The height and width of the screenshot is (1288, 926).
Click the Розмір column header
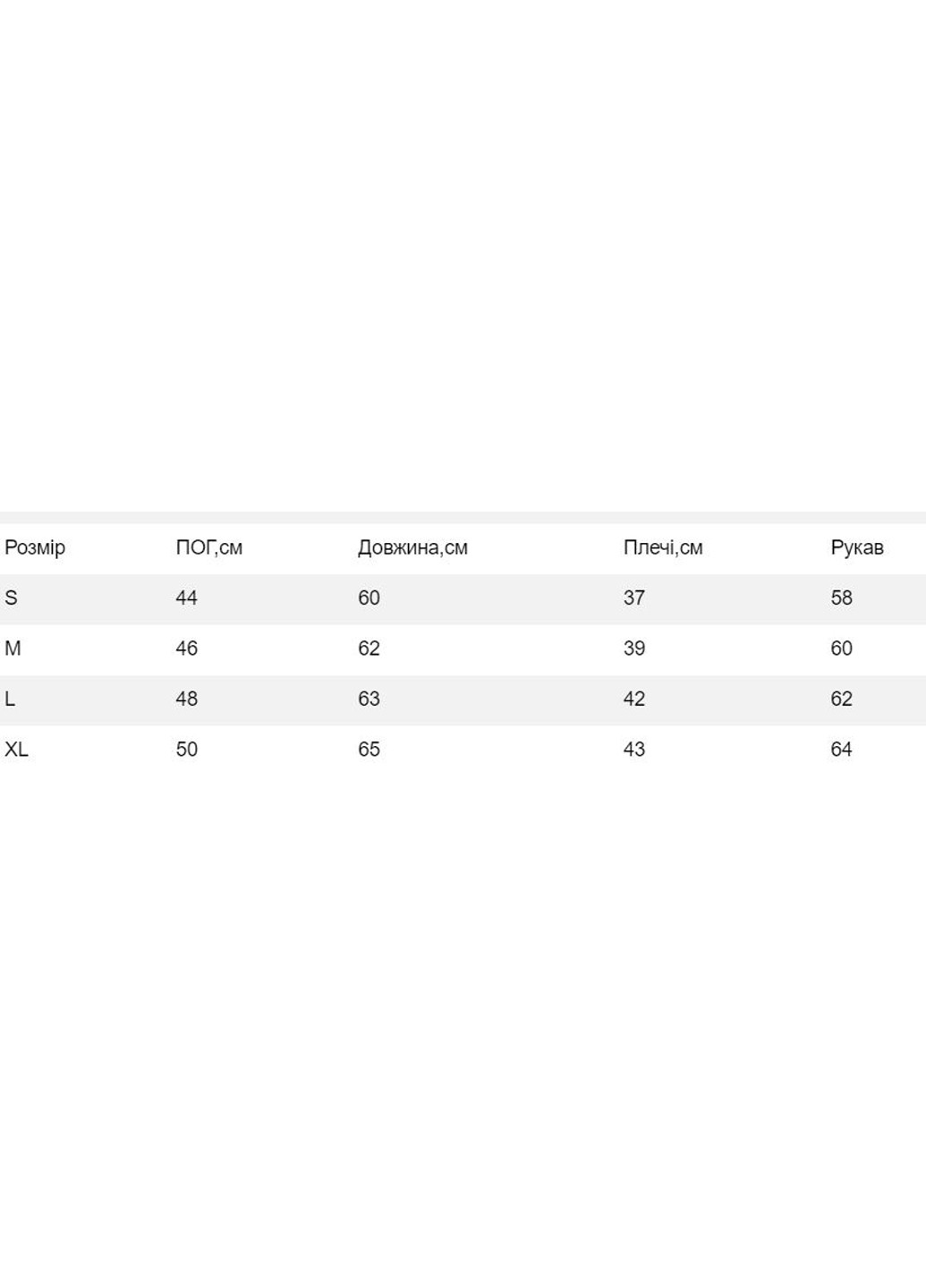tap(35, 547)
